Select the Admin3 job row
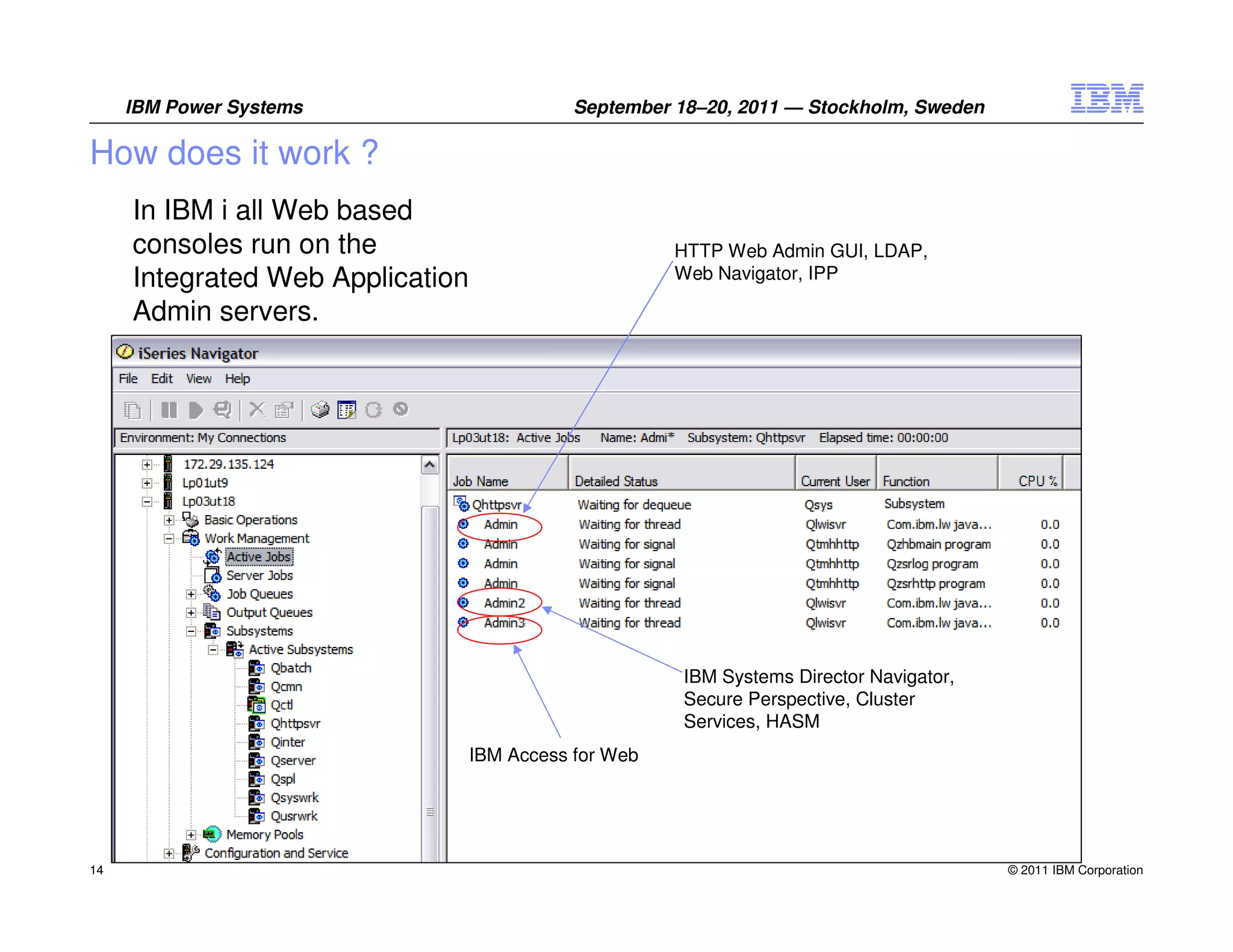 (x=759, y=623)
